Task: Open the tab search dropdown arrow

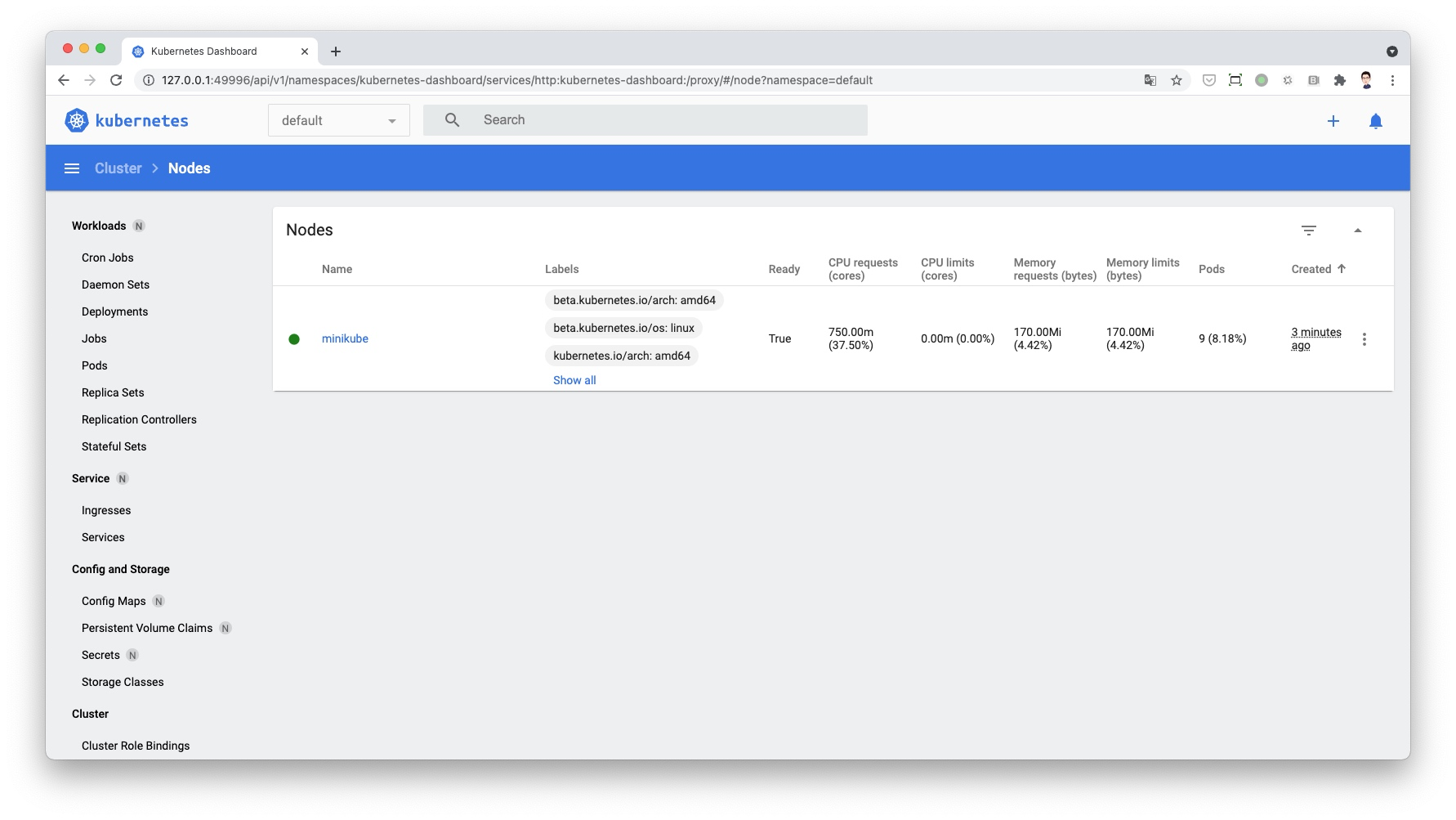Action: click(1391, 52)
